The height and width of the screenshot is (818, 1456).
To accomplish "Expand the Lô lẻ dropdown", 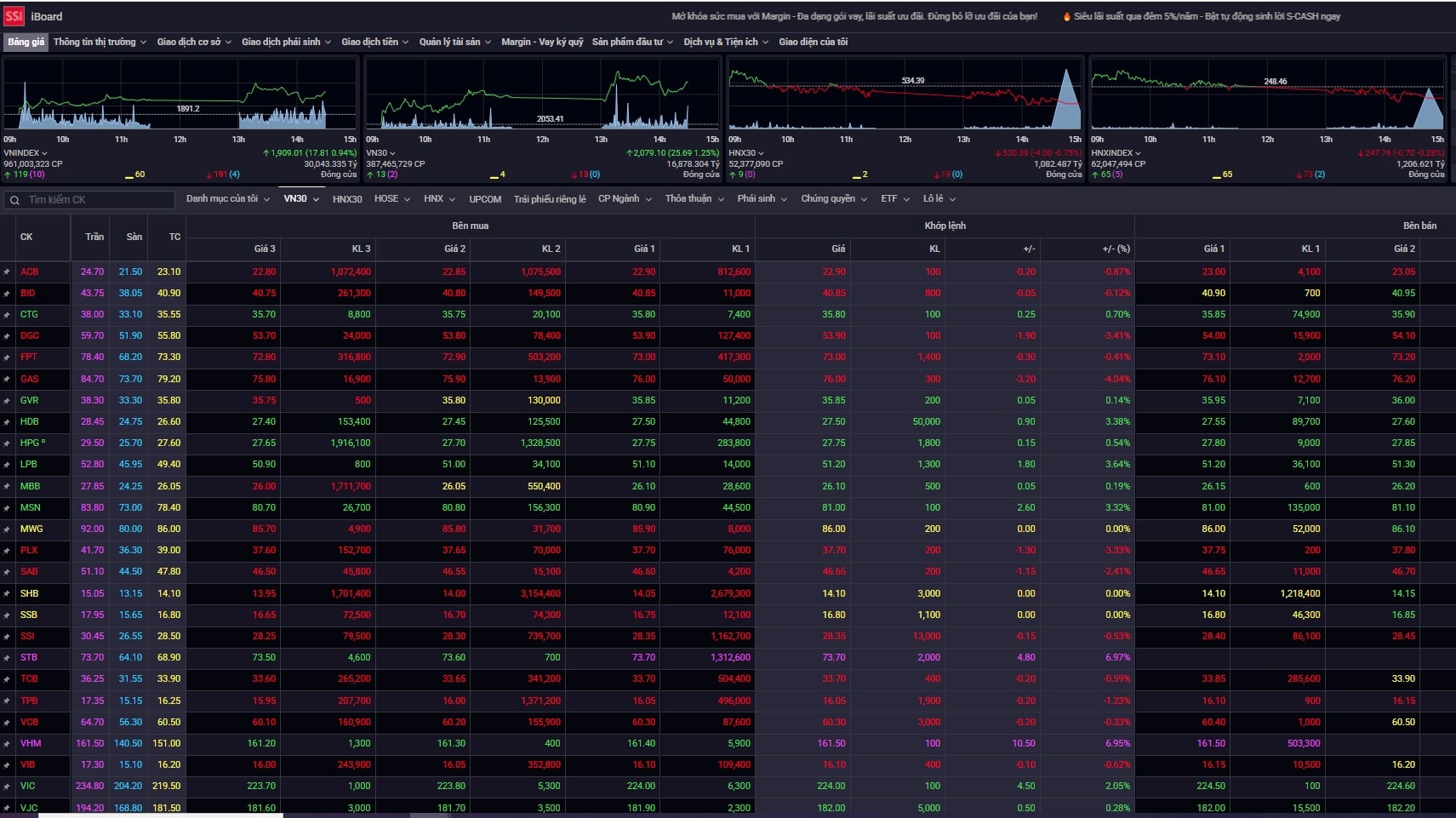I will point(939,199).
